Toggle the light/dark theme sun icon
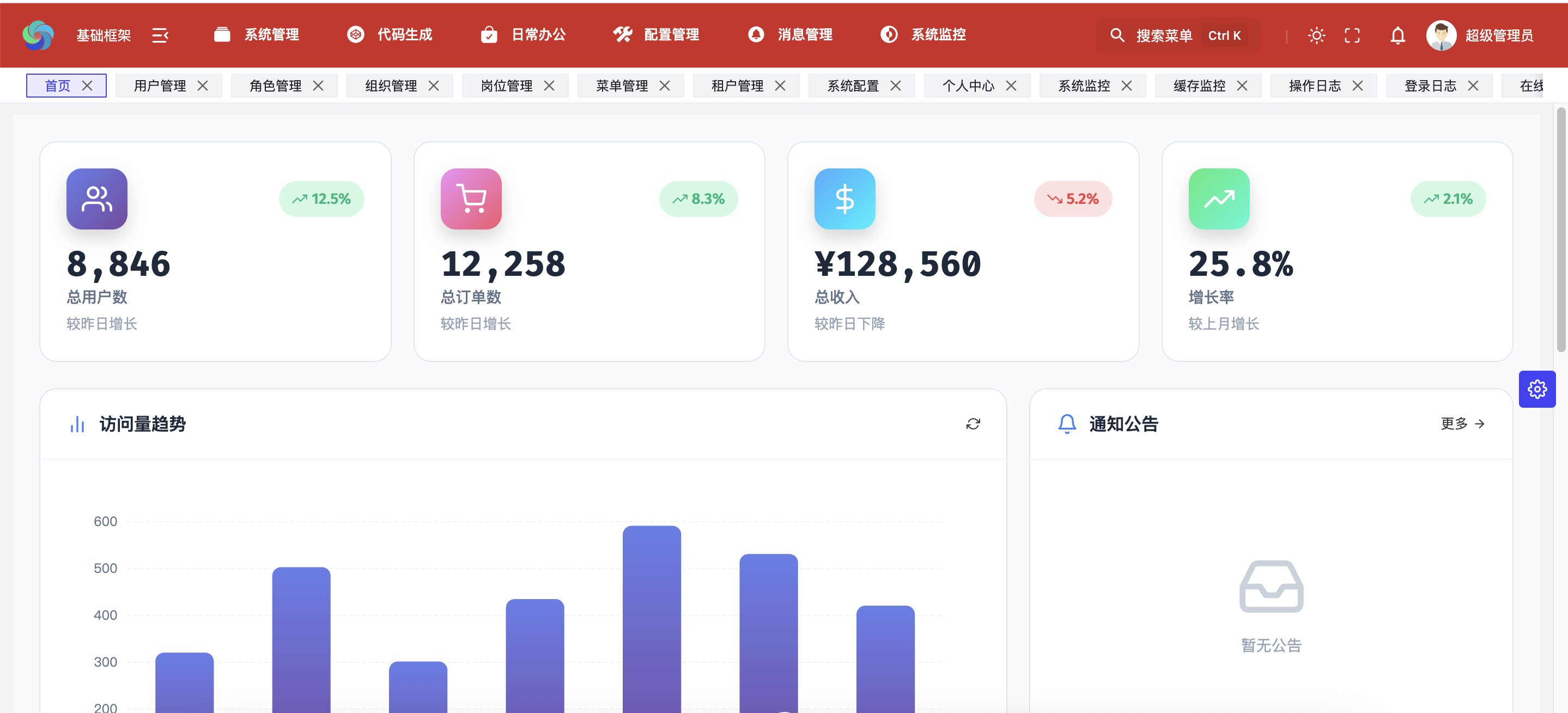Viewport: 1568px width, 713px height. point(1316,35)
